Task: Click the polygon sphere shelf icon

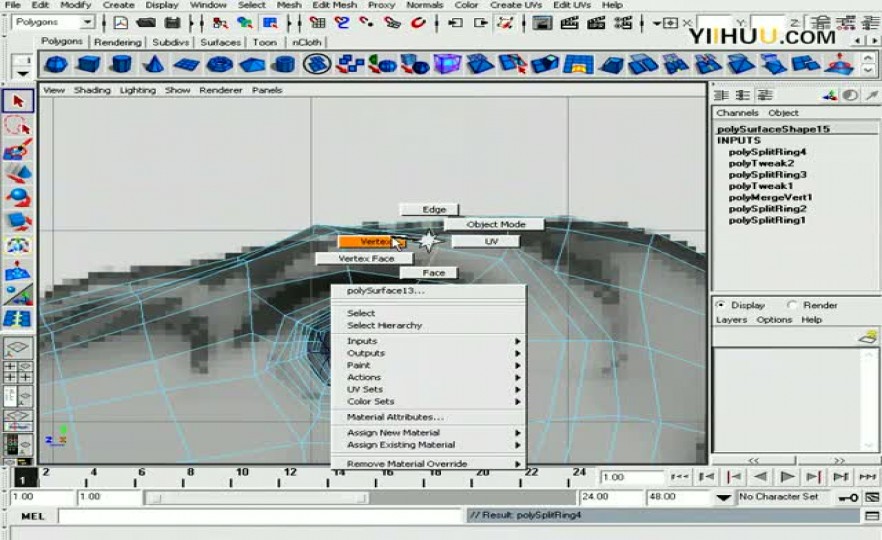Action: point(56,65)
